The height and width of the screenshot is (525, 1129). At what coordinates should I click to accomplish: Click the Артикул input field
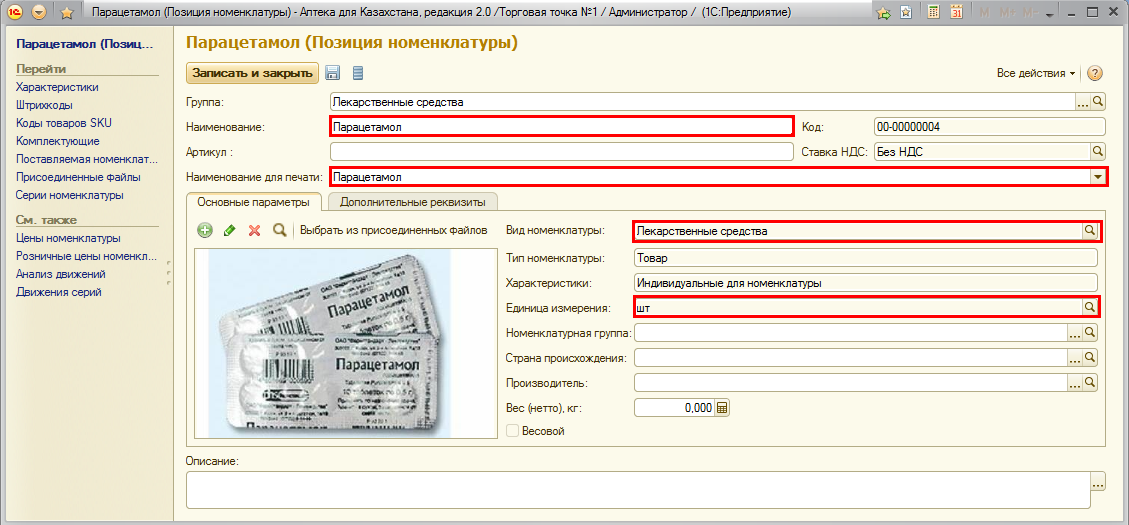point(561,152)
